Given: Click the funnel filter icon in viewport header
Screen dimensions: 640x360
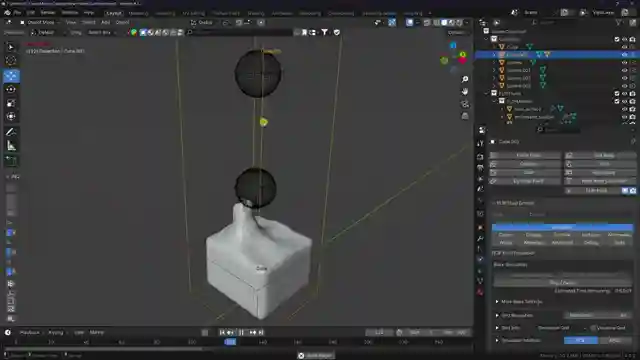Looking at the screenshot, I should click(324, 32).
